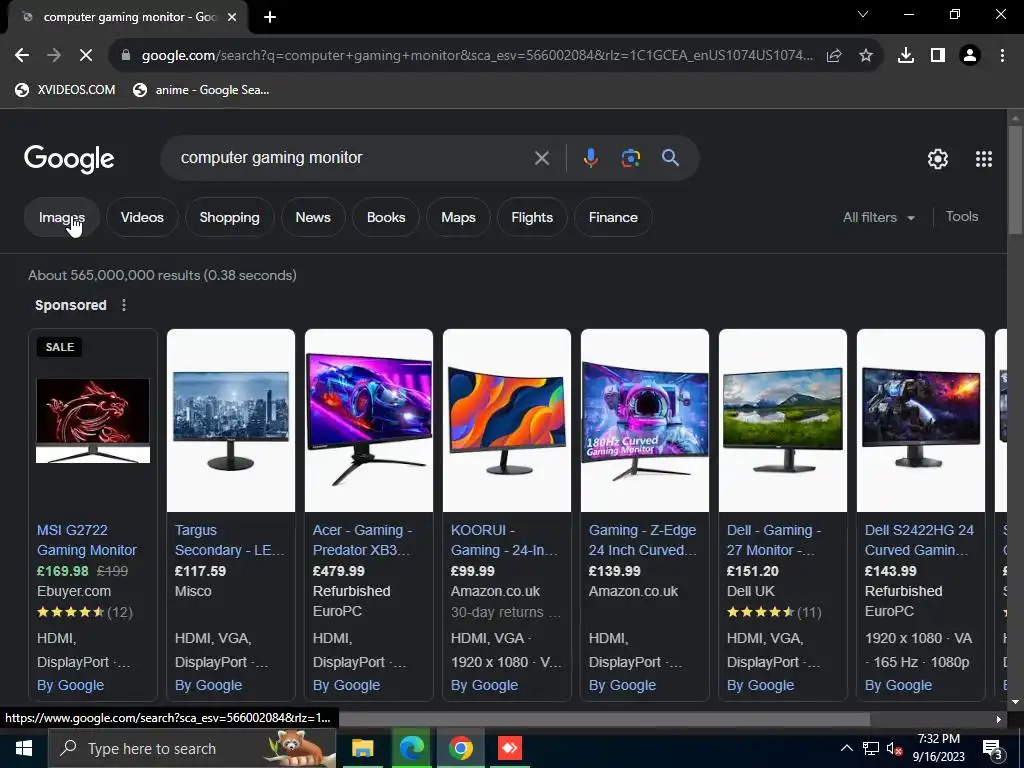1024x768 pixels.
Task: Open the Chrome downloads icon
Action: click(906, 56)
